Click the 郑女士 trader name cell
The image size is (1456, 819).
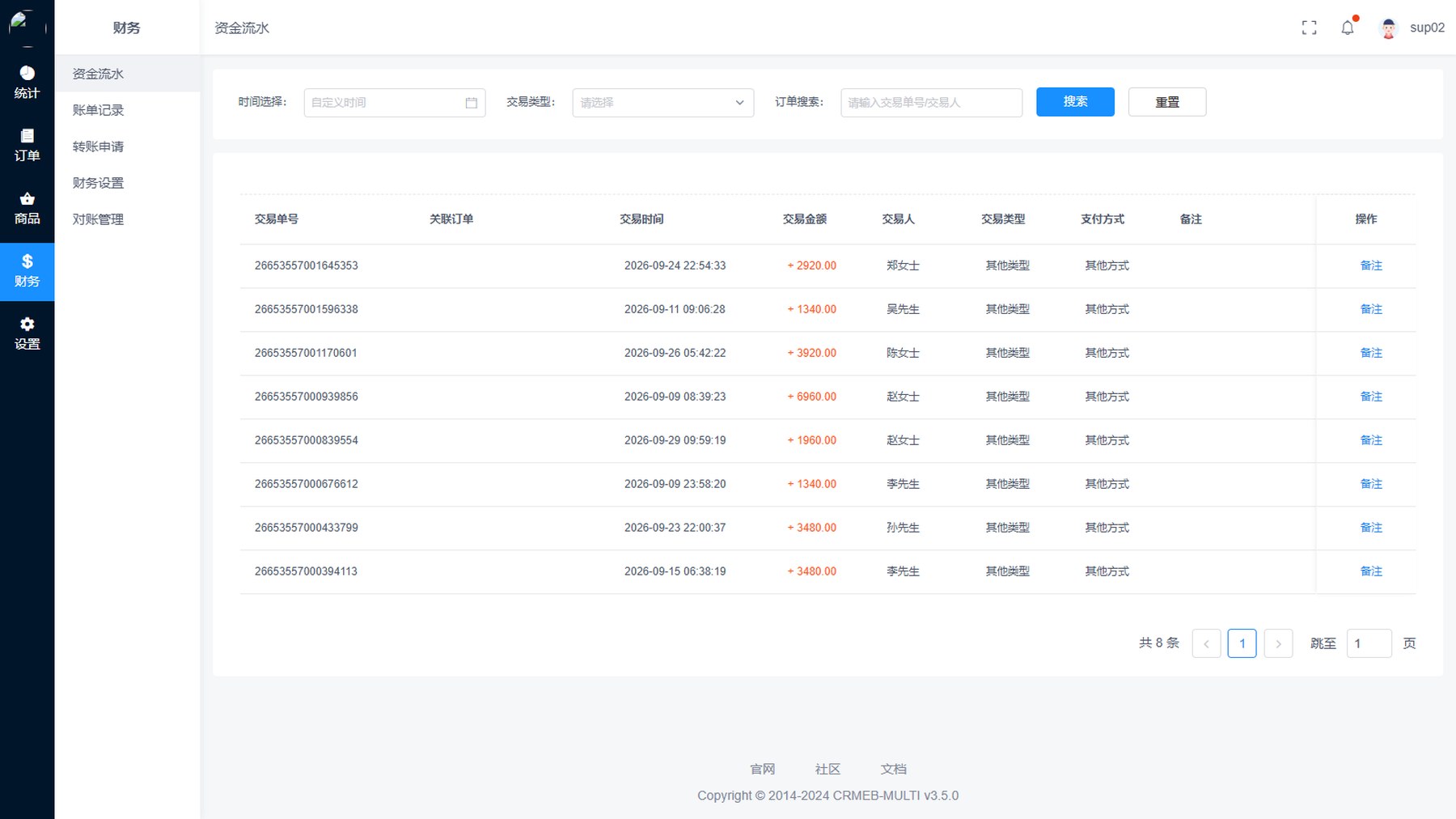click(903, 265)
